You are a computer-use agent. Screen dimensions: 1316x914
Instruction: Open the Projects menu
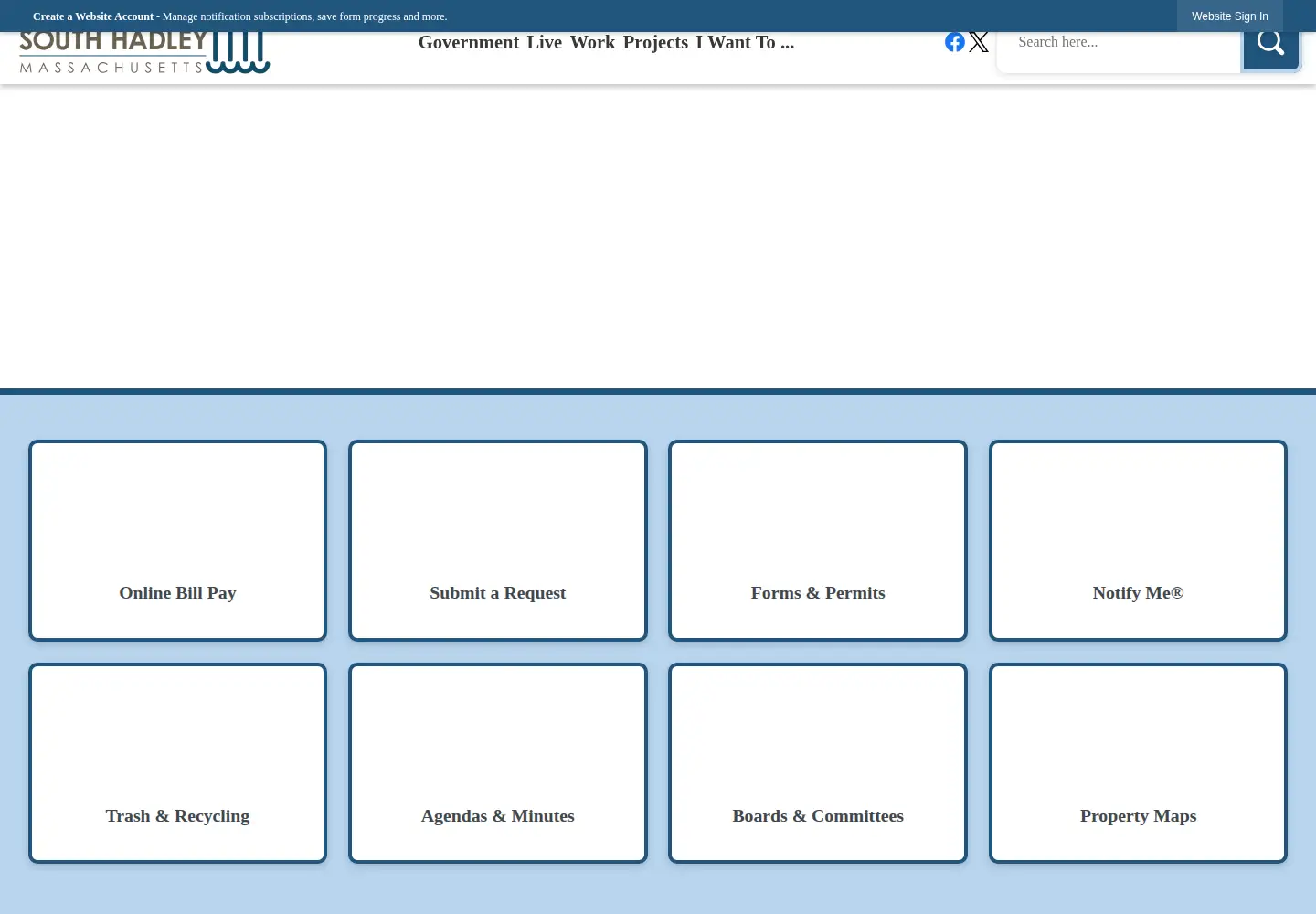(x=655, y=42)
